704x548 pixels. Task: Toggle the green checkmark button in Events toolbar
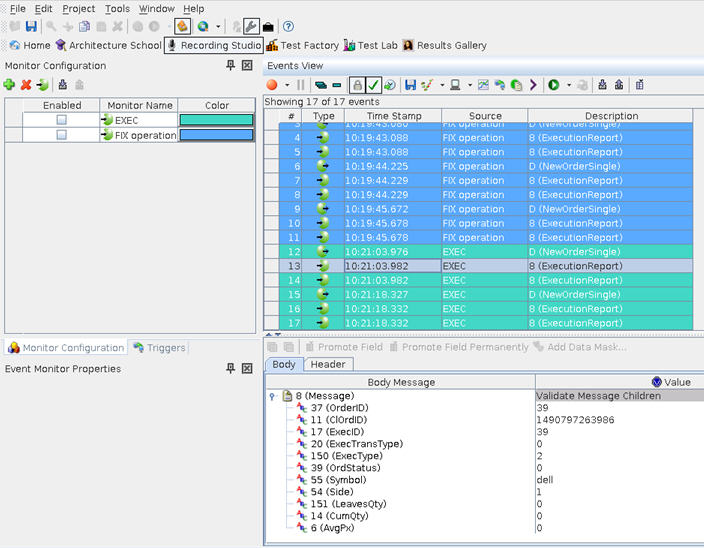pos(373,85)
